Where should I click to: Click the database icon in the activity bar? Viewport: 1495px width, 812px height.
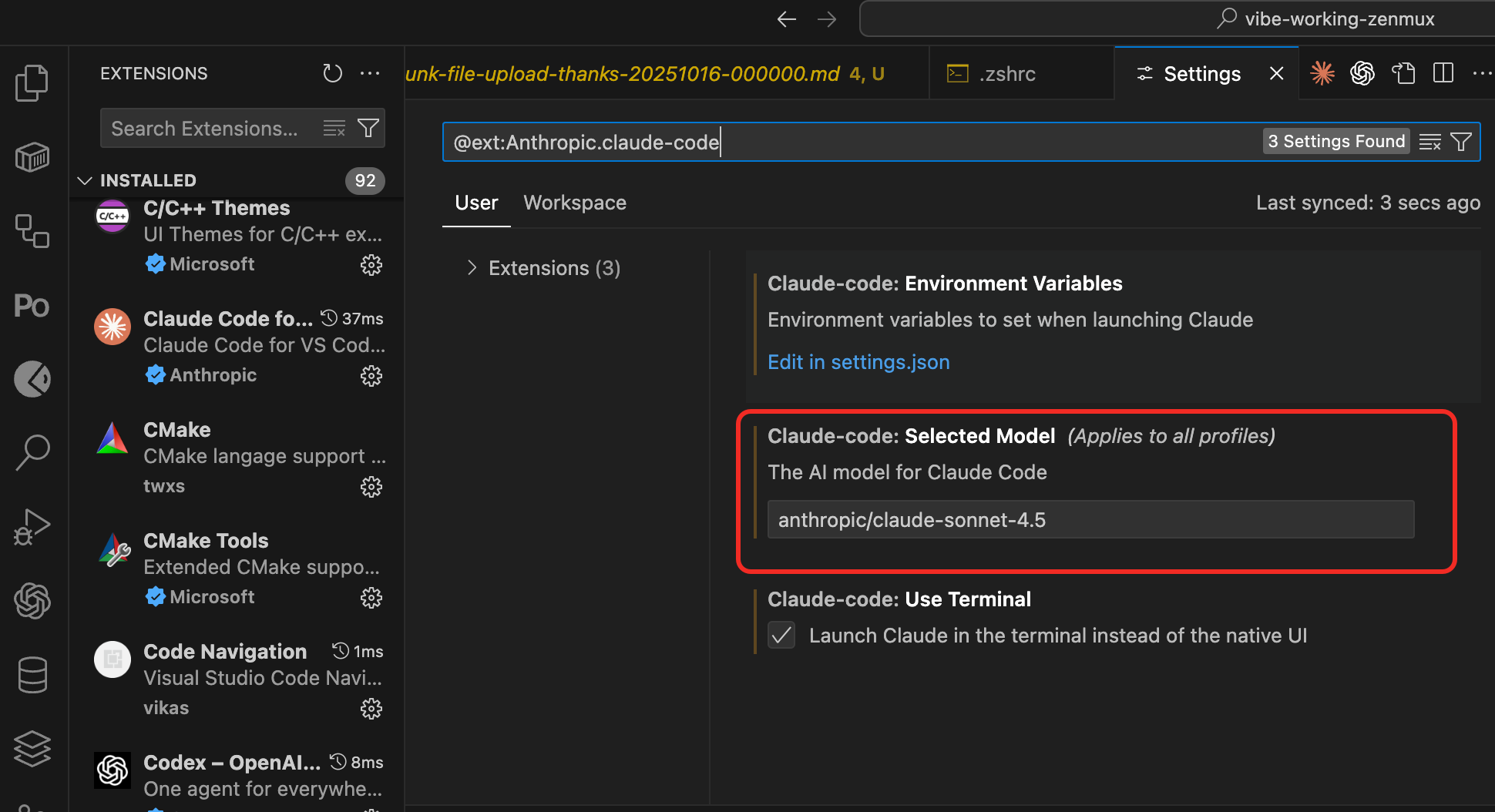(32, 674)
